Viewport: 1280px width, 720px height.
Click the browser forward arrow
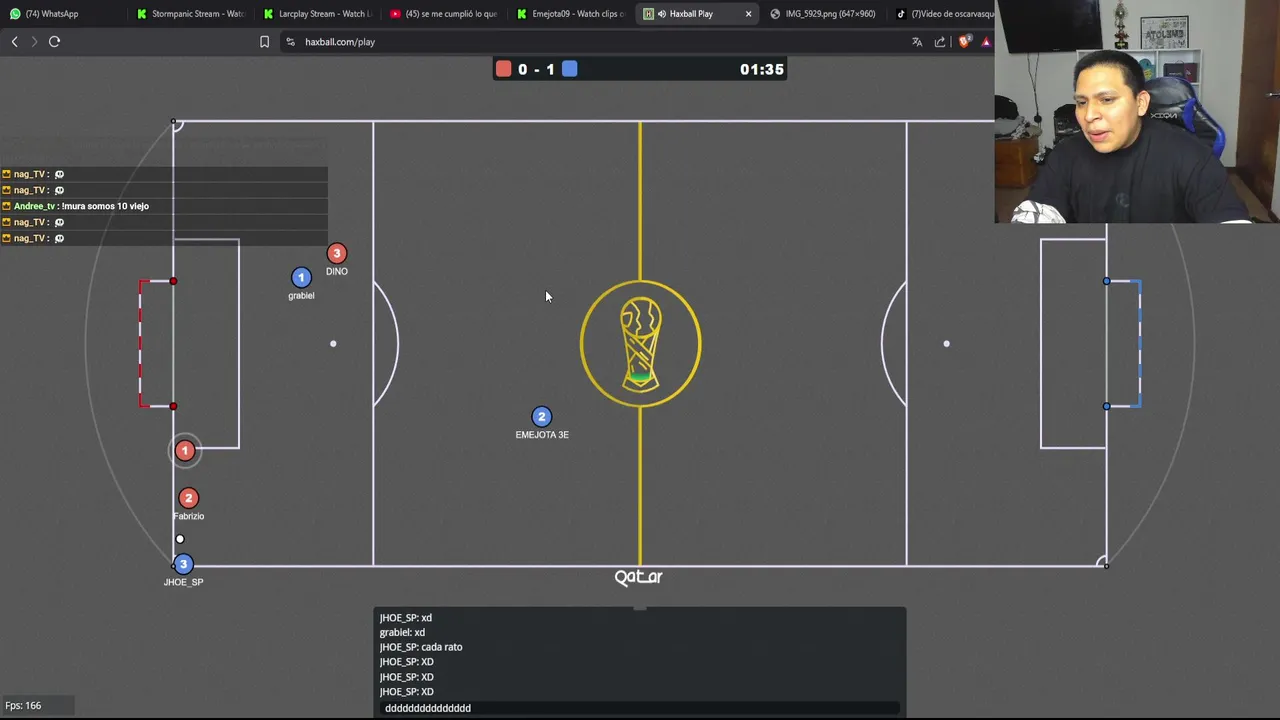pos(34,42)
